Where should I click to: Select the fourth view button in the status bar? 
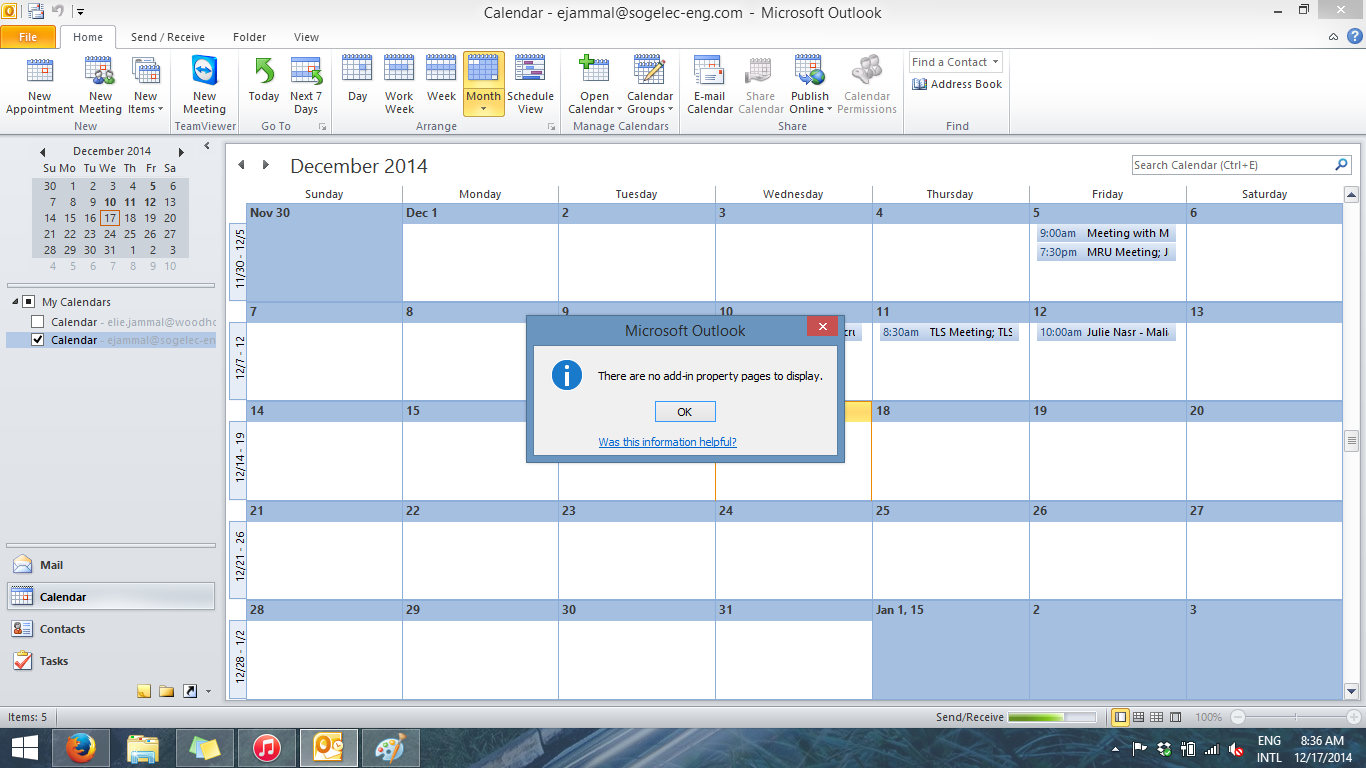pyautogui.click(x=1175, y=717)
